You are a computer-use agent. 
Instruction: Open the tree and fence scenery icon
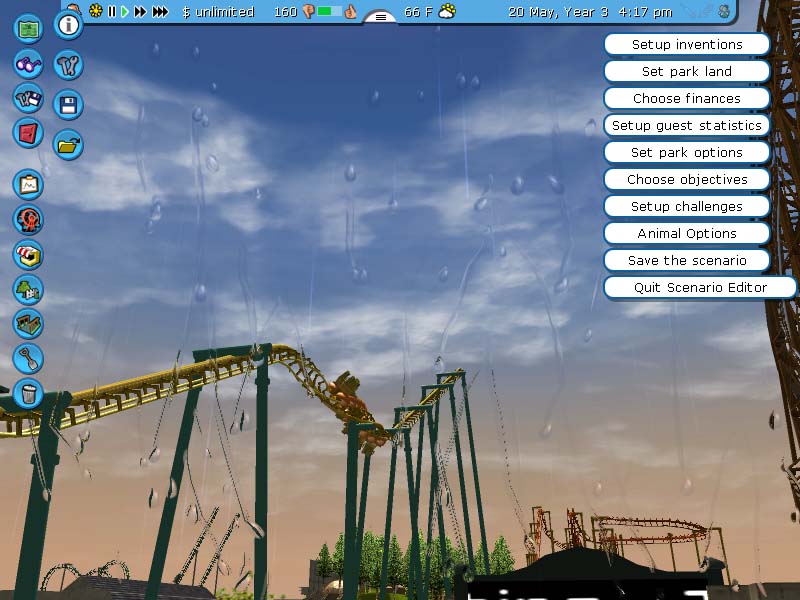28,289
